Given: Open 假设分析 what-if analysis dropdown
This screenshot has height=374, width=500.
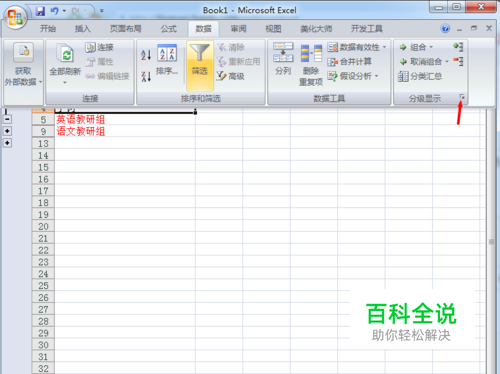Looking at the screenshot, I should [353, 76].
